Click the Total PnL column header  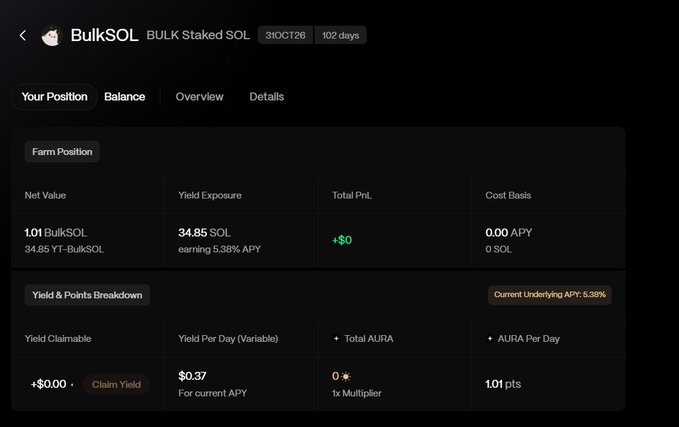coord(352,195)
